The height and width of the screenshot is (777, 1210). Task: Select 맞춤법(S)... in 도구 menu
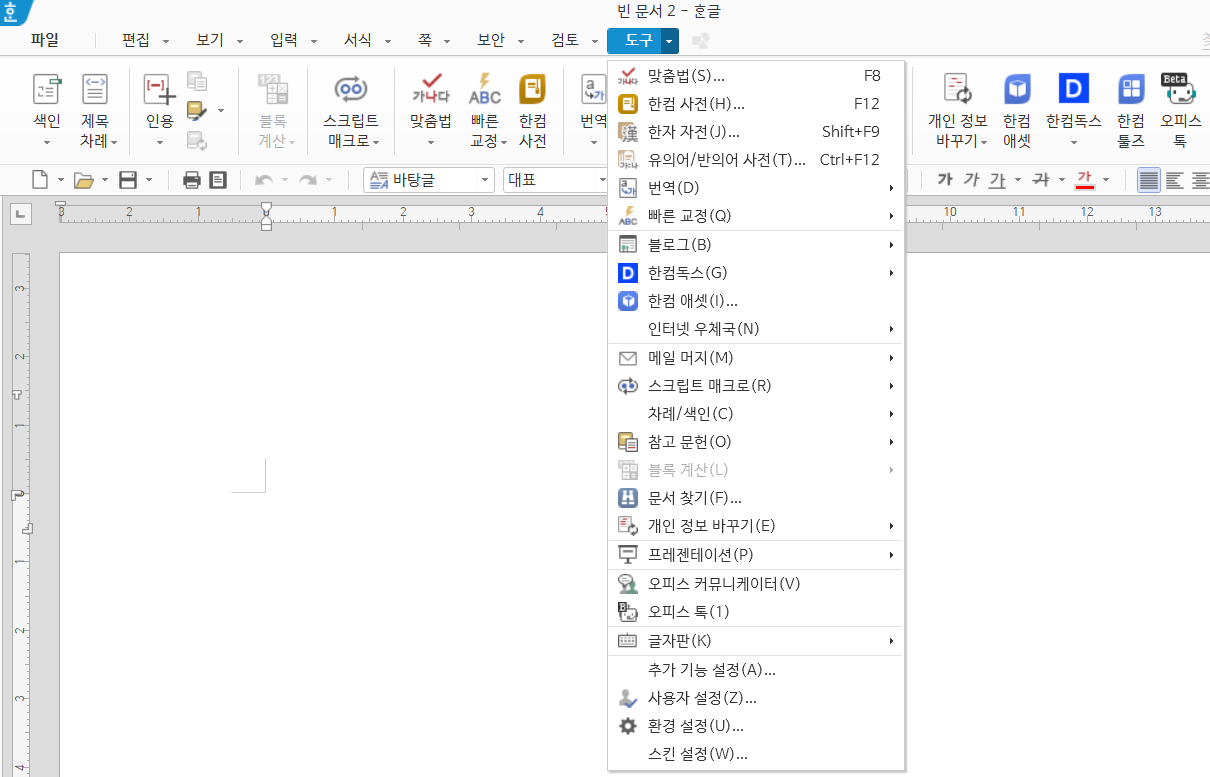[756, 75]
